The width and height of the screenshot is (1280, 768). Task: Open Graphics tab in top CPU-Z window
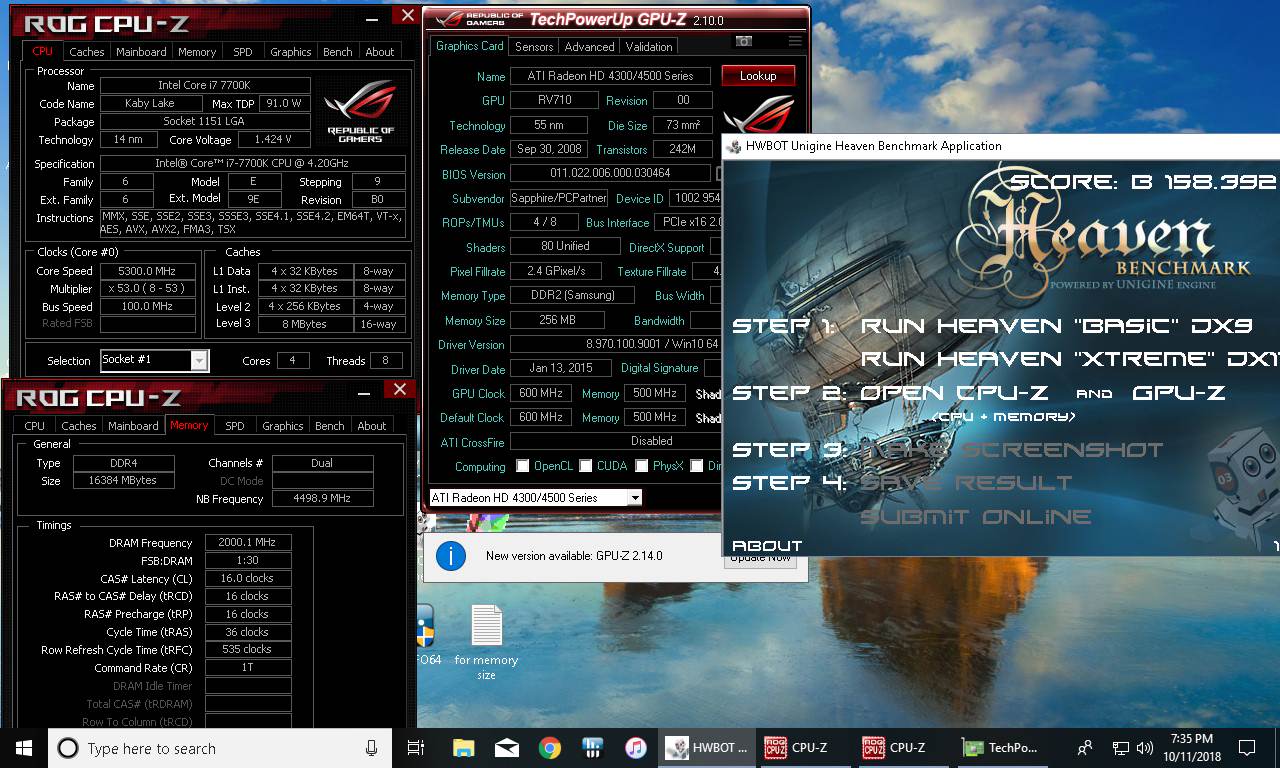click(x=290, y=52)
